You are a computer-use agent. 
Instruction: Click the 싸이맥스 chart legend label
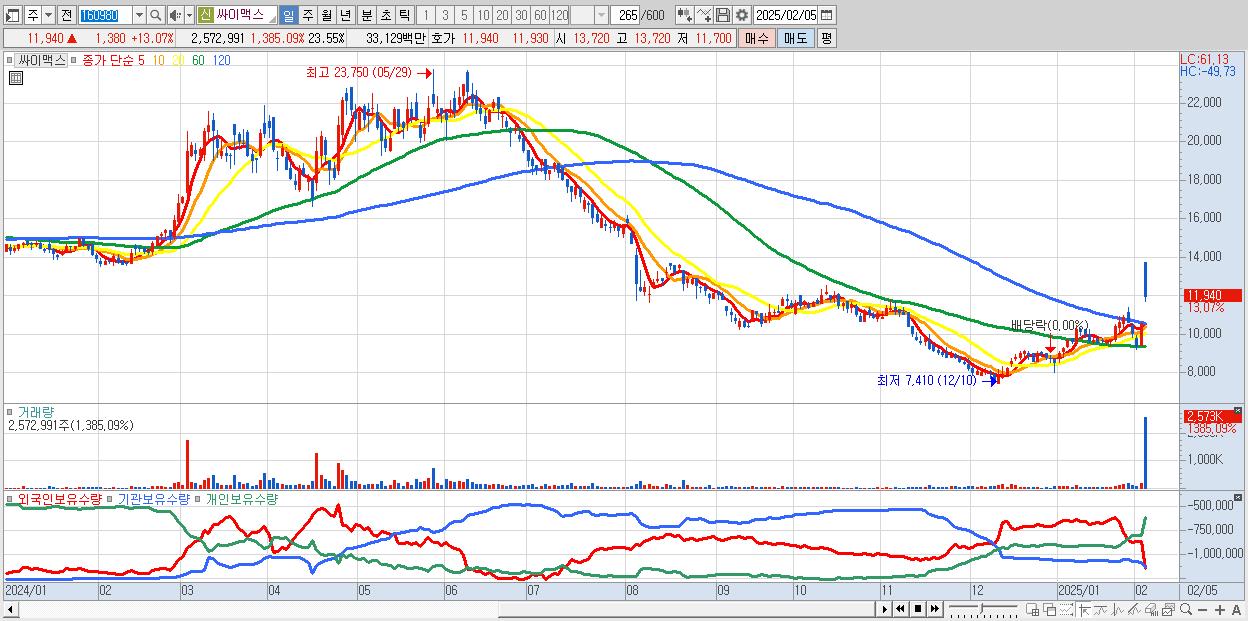tap(41, 60)
